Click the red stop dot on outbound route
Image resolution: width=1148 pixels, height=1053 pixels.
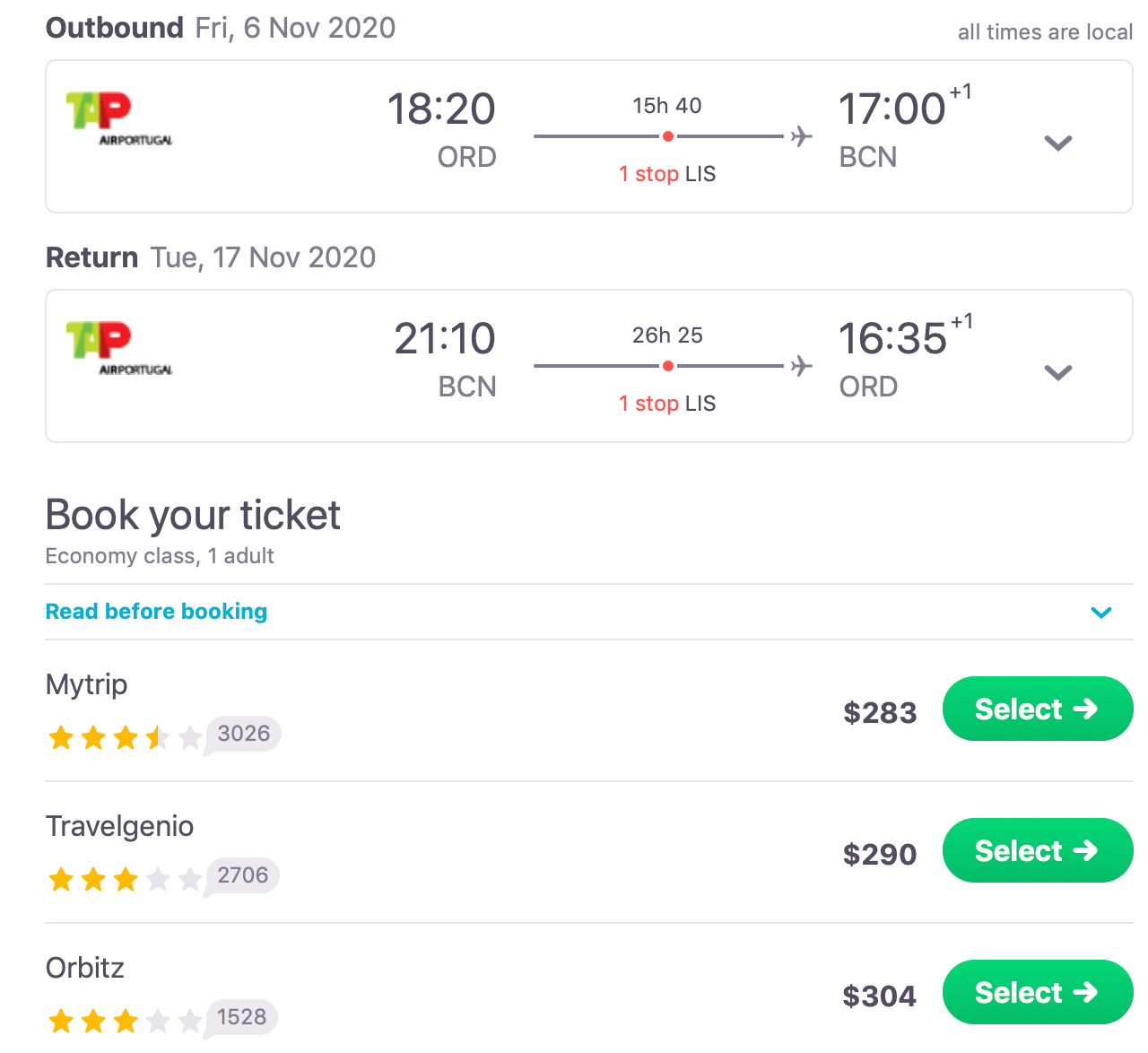click(x=668, y=136)
